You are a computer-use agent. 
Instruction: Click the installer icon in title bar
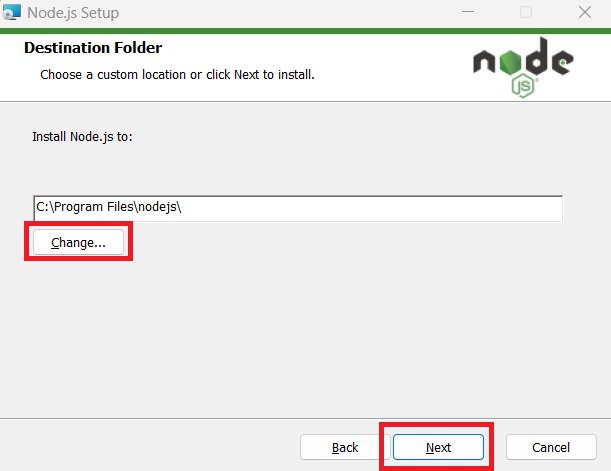coord(11,12)
